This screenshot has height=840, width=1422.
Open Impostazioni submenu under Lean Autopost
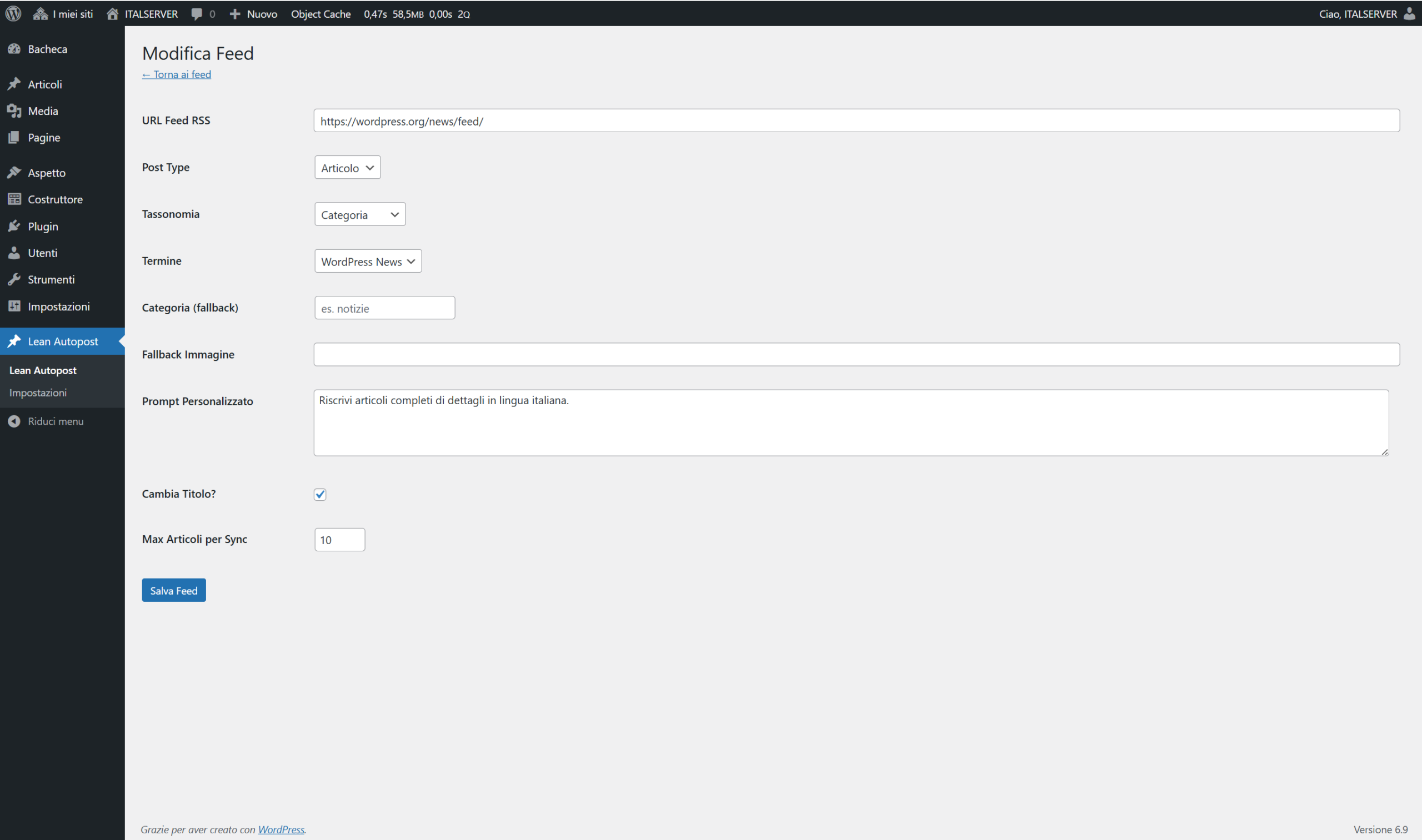coord(38,393)
